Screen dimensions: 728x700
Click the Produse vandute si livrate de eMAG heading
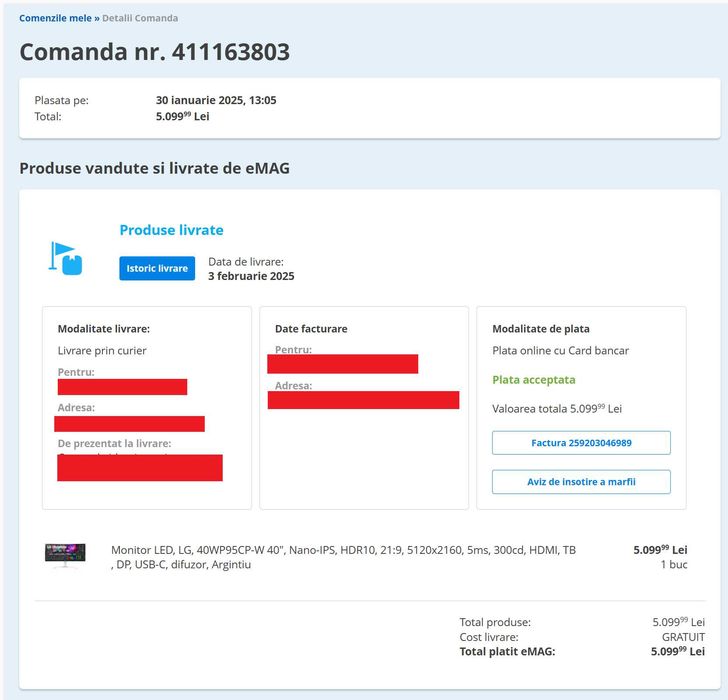coord(155,168)
